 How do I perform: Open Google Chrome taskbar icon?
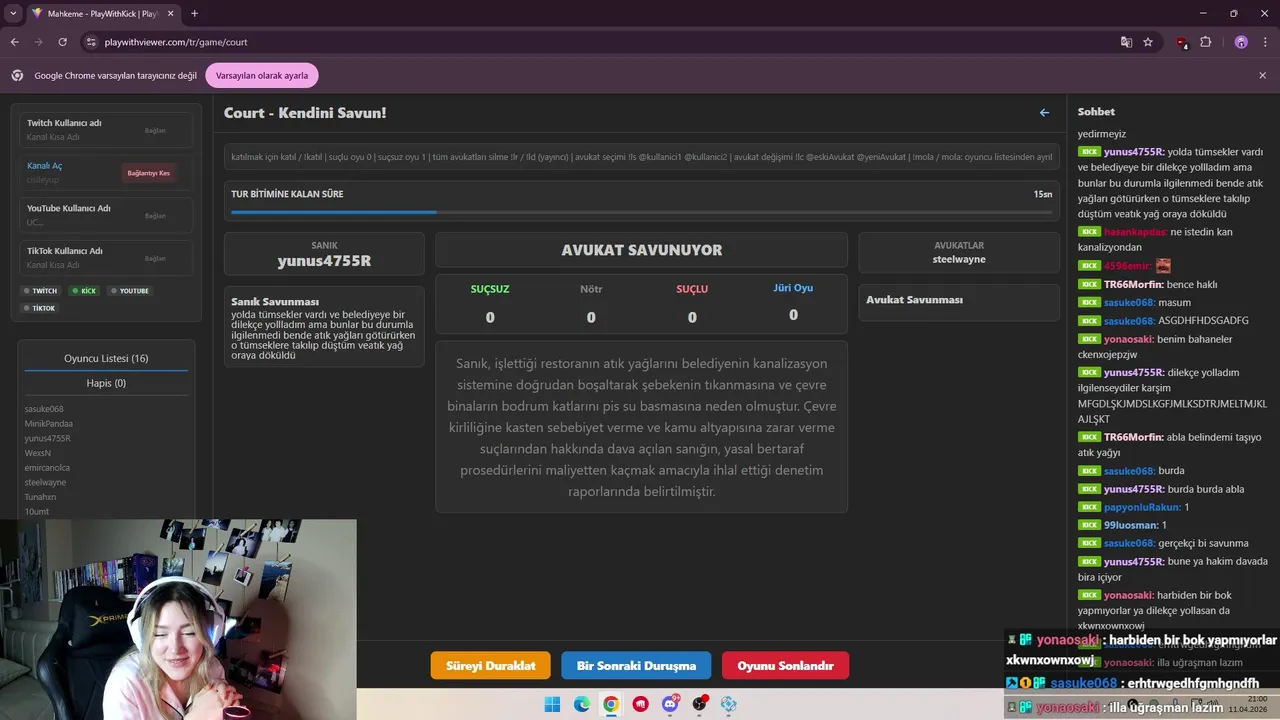tap(611, 704)
